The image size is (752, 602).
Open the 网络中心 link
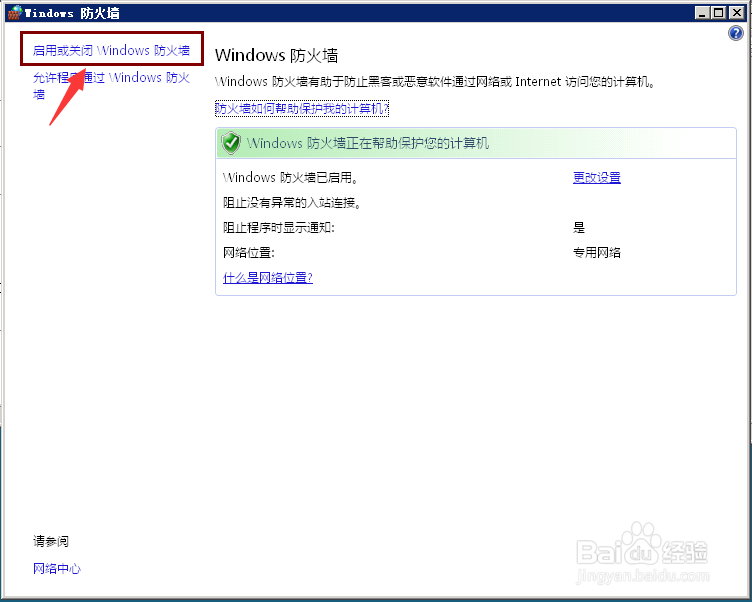pos(57,568)
